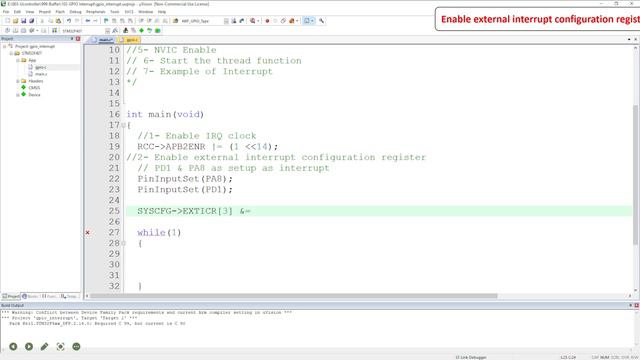This screenshot has height=360, width=640.
Task: Select the Books tab at panel bottom
Action: (31, 296)
